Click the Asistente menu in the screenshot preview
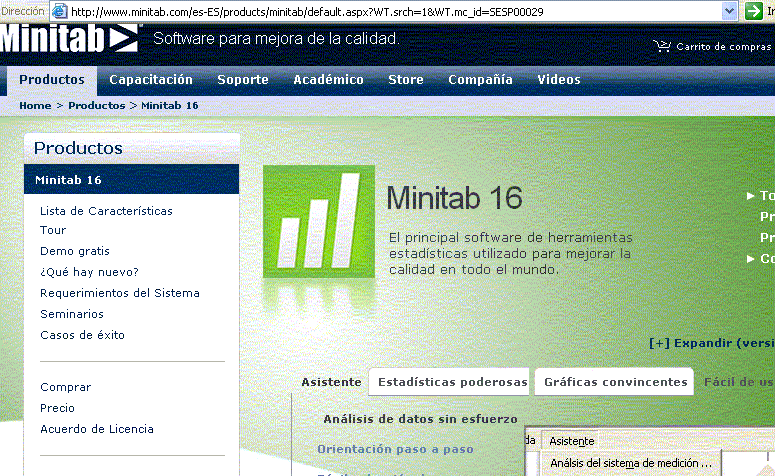 pyautogui.click(x=571, y=441)
